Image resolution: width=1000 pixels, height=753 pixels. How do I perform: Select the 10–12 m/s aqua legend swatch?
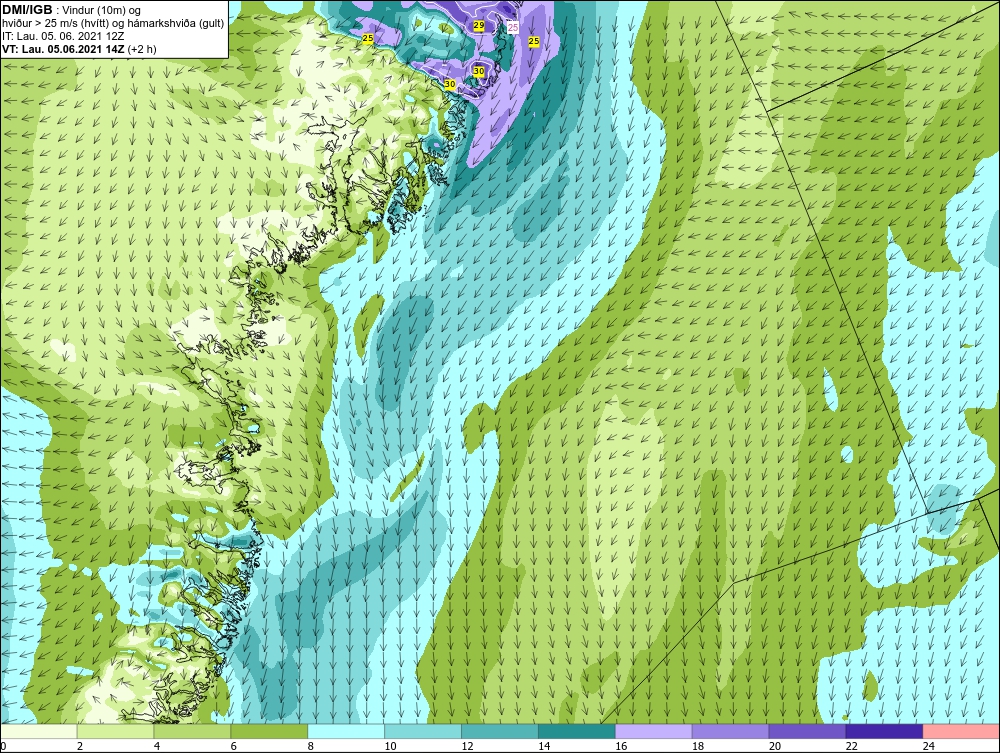(423, 731)
